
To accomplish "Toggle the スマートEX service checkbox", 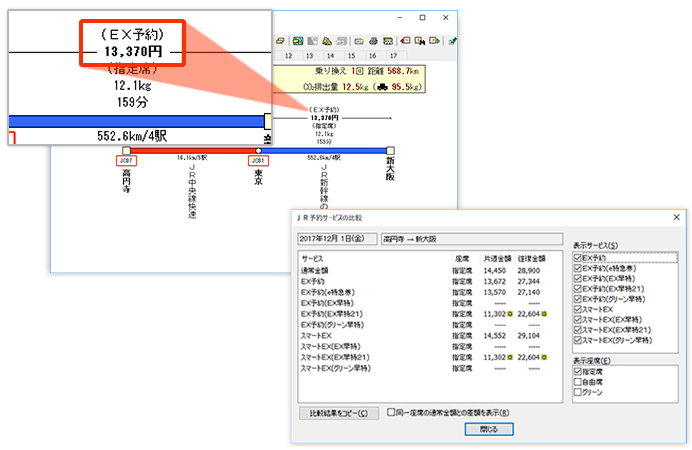I will click(578, 309).
